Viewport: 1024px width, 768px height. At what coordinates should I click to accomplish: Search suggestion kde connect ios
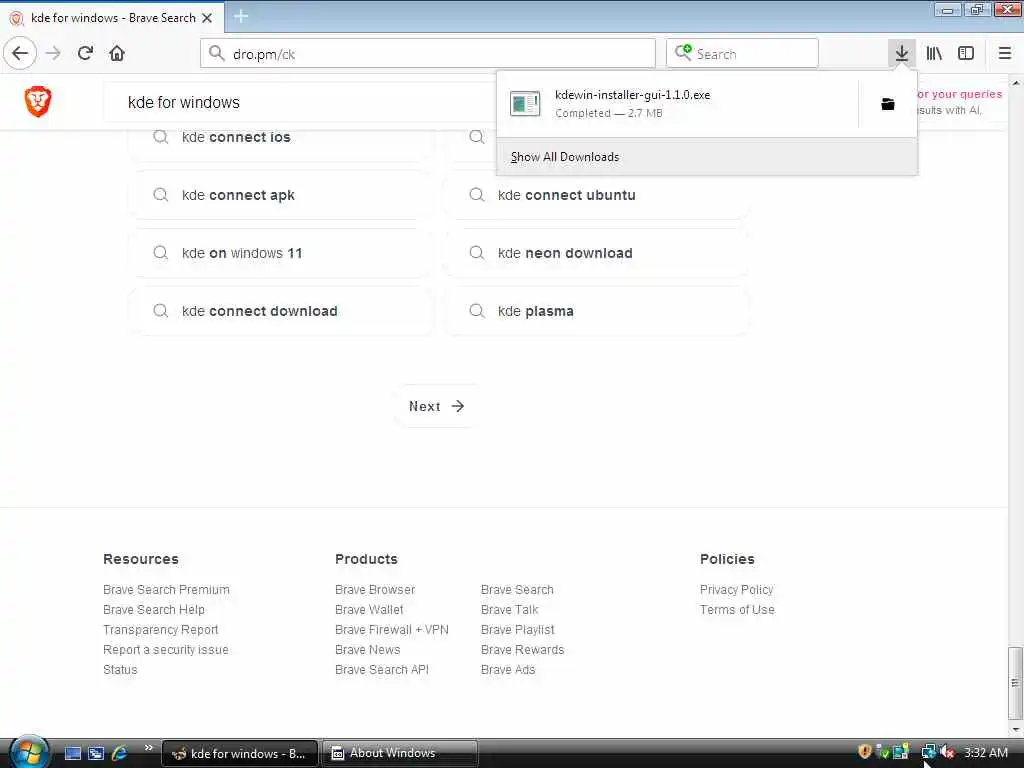pos(281,137)
